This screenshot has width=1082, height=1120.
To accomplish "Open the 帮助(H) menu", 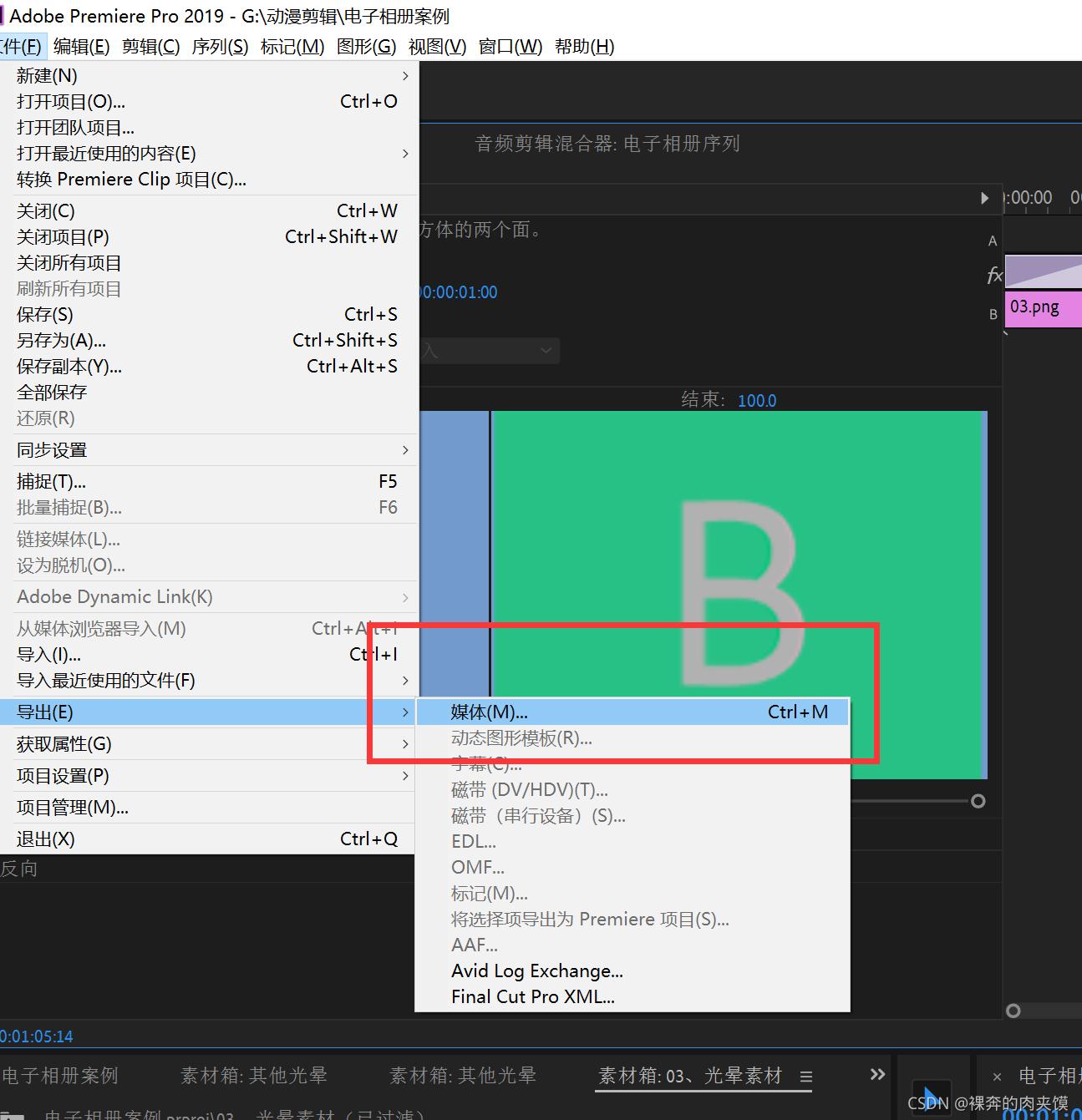I will point(584,47).
